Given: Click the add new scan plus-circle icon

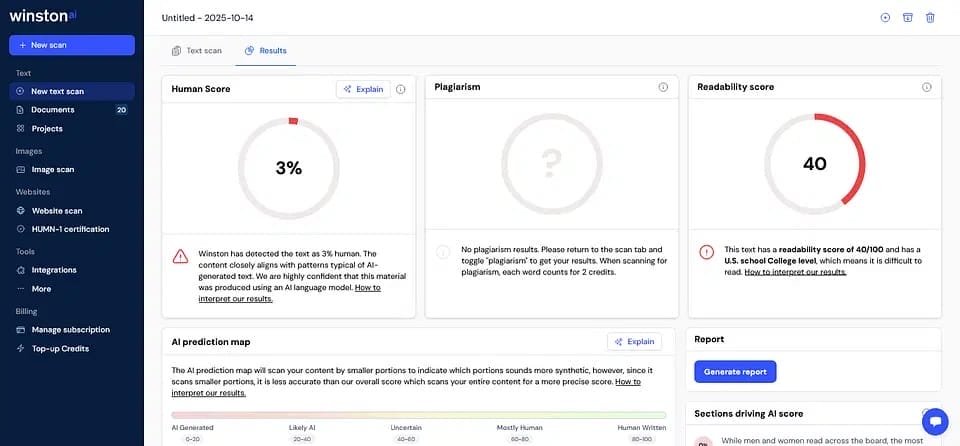Looking at the screenshot, I should pyautogui.click(x=885, y=17).
